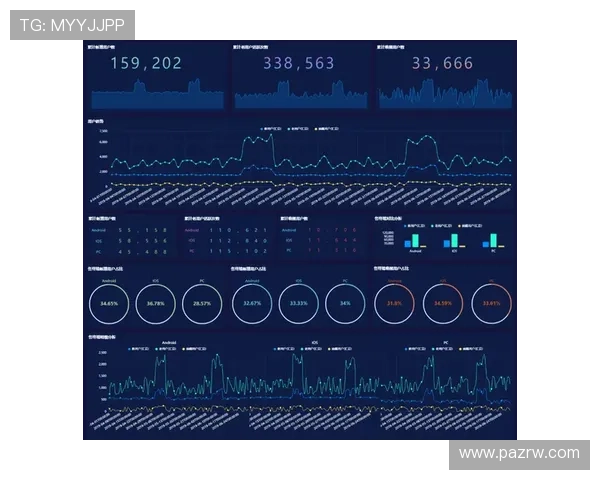Viewport: 600px width, 480px height.
Task: Click the area chart below 159,202
Action: coord(155,95)
